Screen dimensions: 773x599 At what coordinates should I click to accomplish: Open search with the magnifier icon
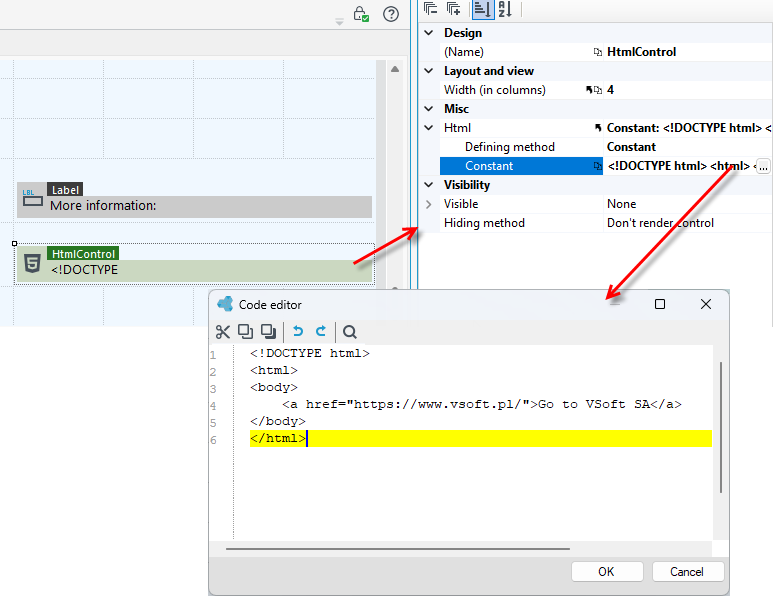coord(350,332)
